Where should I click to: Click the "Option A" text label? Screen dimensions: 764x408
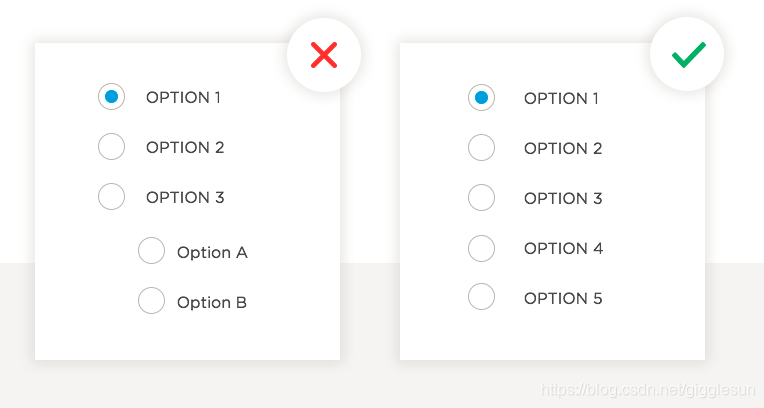212,253
